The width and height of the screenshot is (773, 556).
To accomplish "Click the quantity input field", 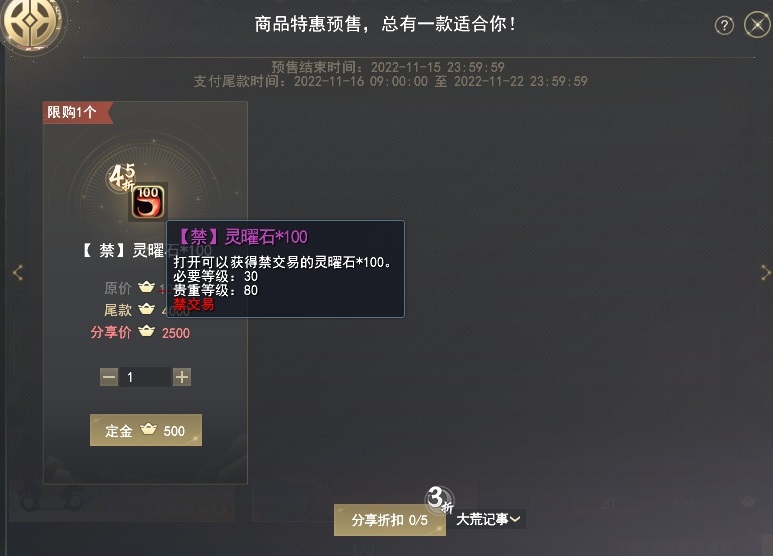I will point(145,378).
